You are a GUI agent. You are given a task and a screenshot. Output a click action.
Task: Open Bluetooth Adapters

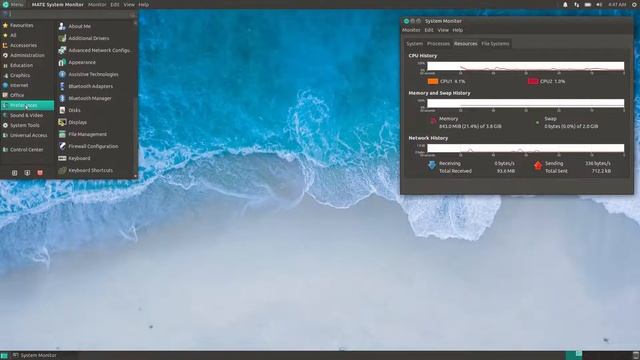[95, 86]
